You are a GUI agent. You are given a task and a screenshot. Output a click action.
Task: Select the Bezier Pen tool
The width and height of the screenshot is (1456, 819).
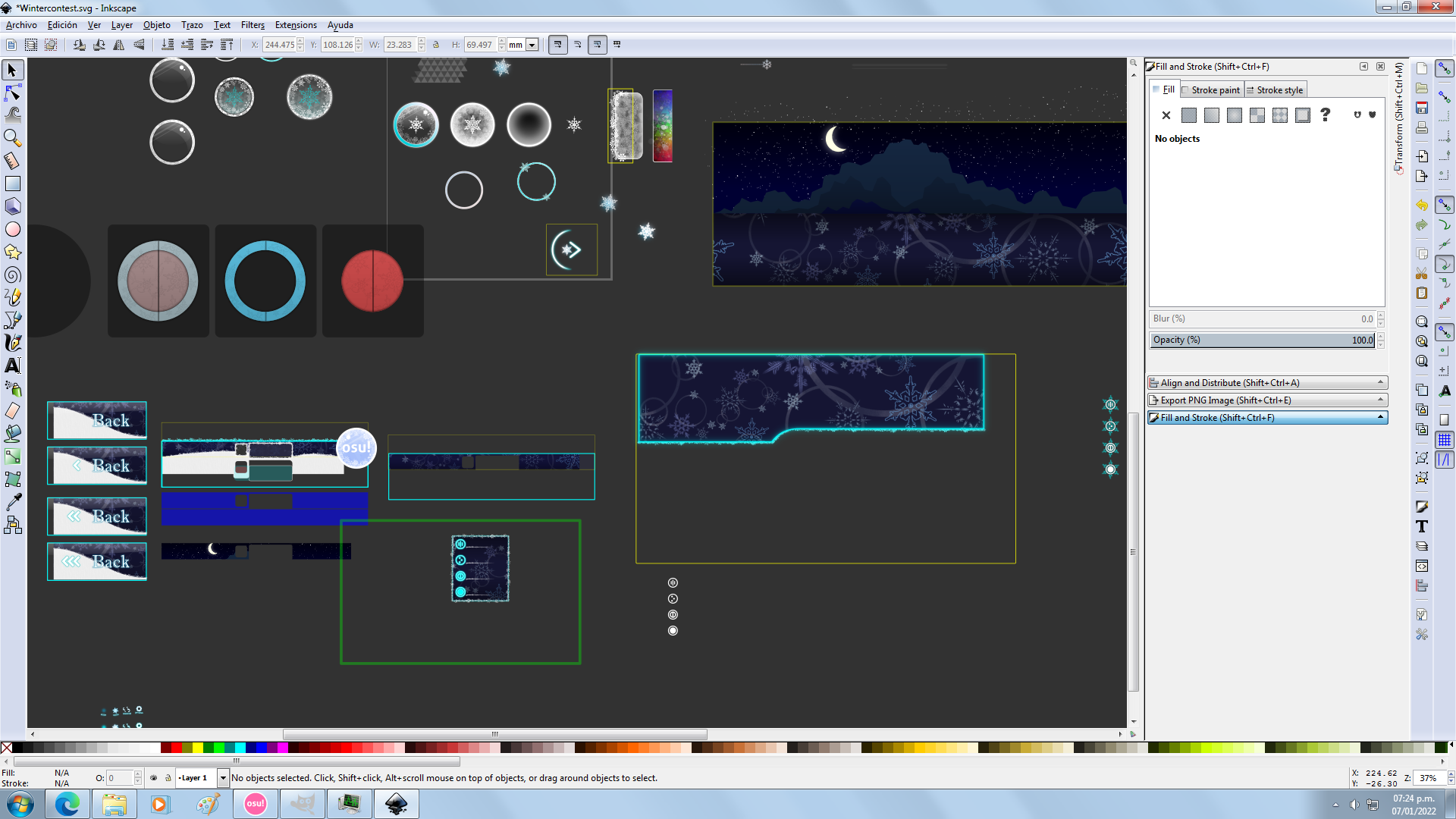click(x=12, y=320)
